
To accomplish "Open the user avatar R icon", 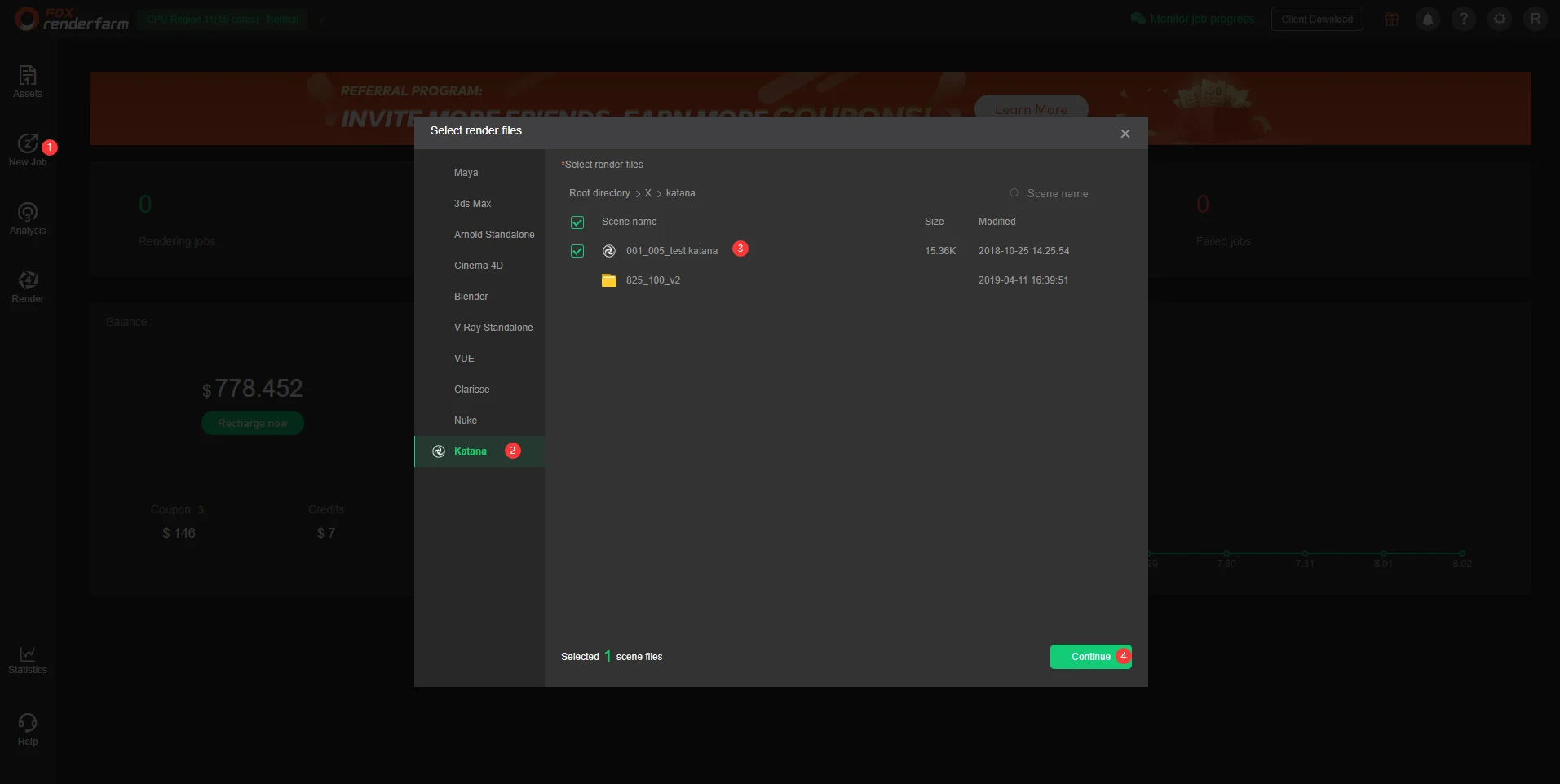I will tap(1536, 19).
